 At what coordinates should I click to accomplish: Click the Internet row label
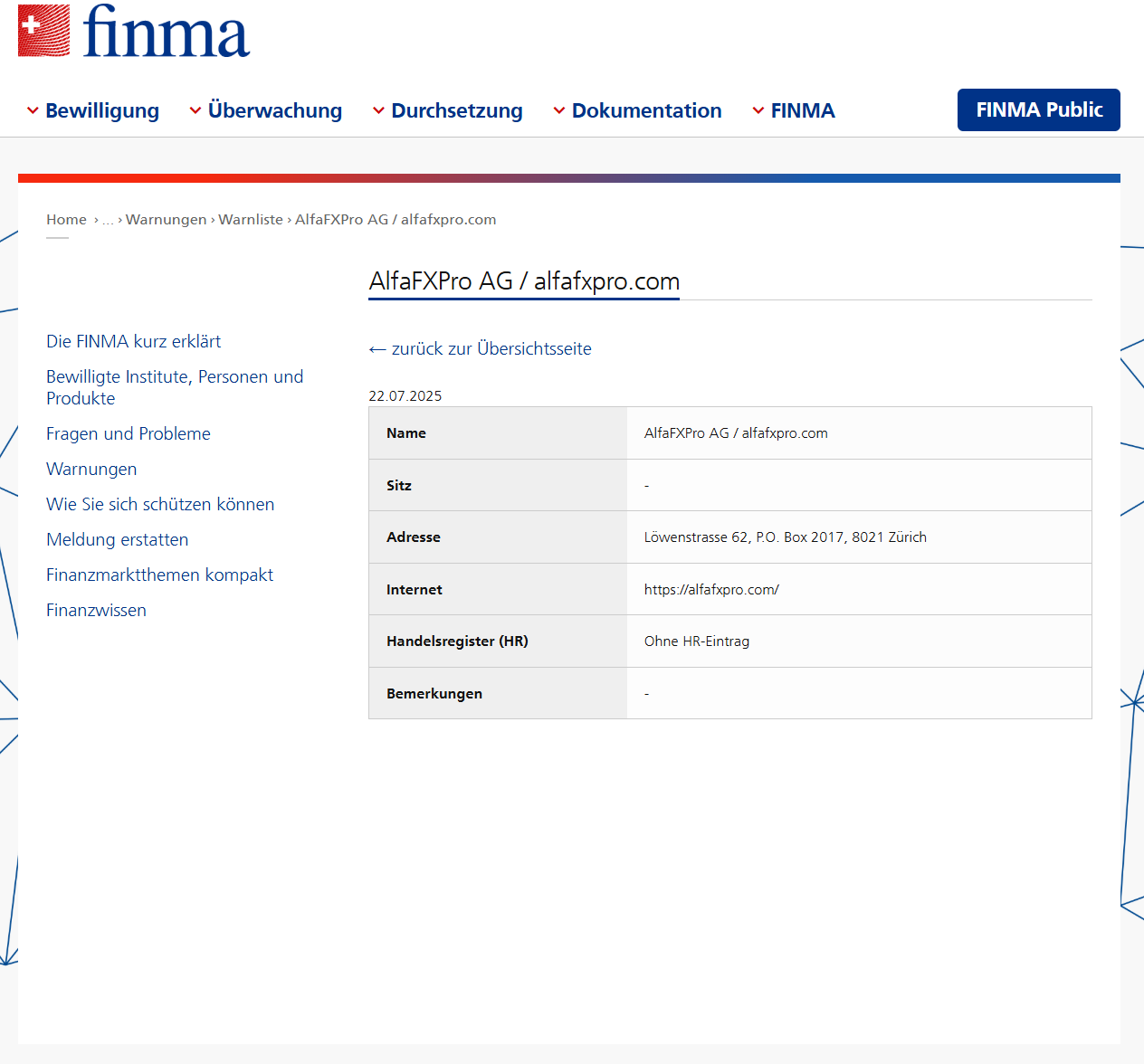click(x=415, y=590)
